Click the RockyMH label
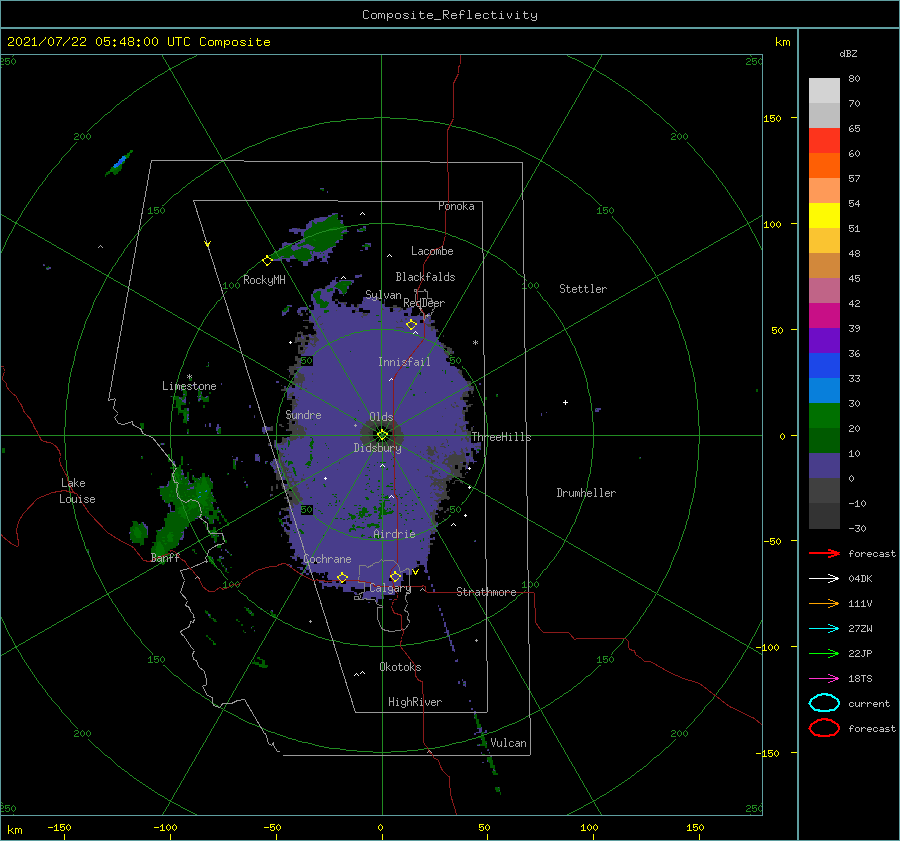The image size is (900, 841). pos(264,280)
